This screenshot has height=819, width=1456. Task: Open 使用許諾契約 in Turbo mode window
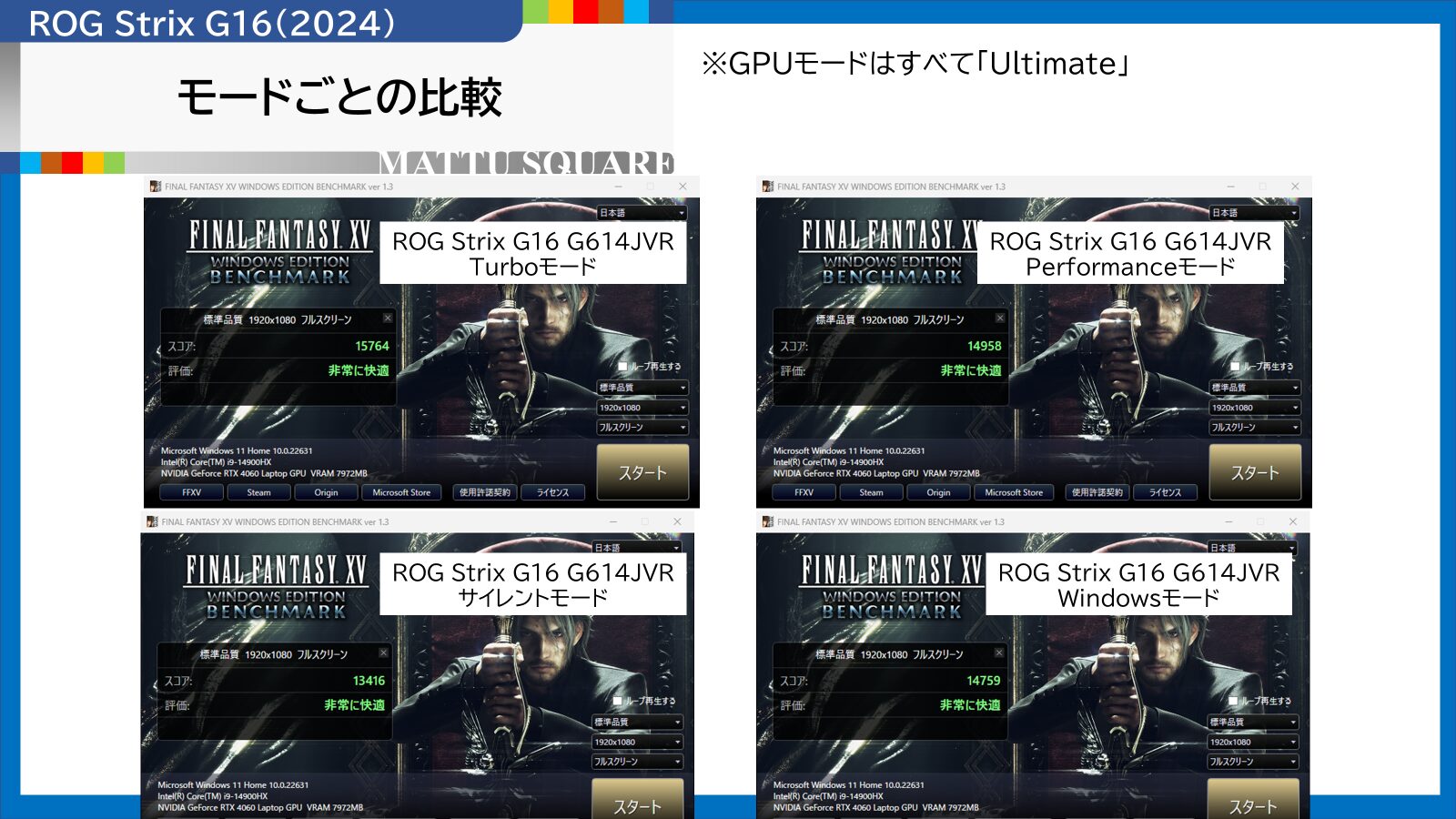(484, 492)
